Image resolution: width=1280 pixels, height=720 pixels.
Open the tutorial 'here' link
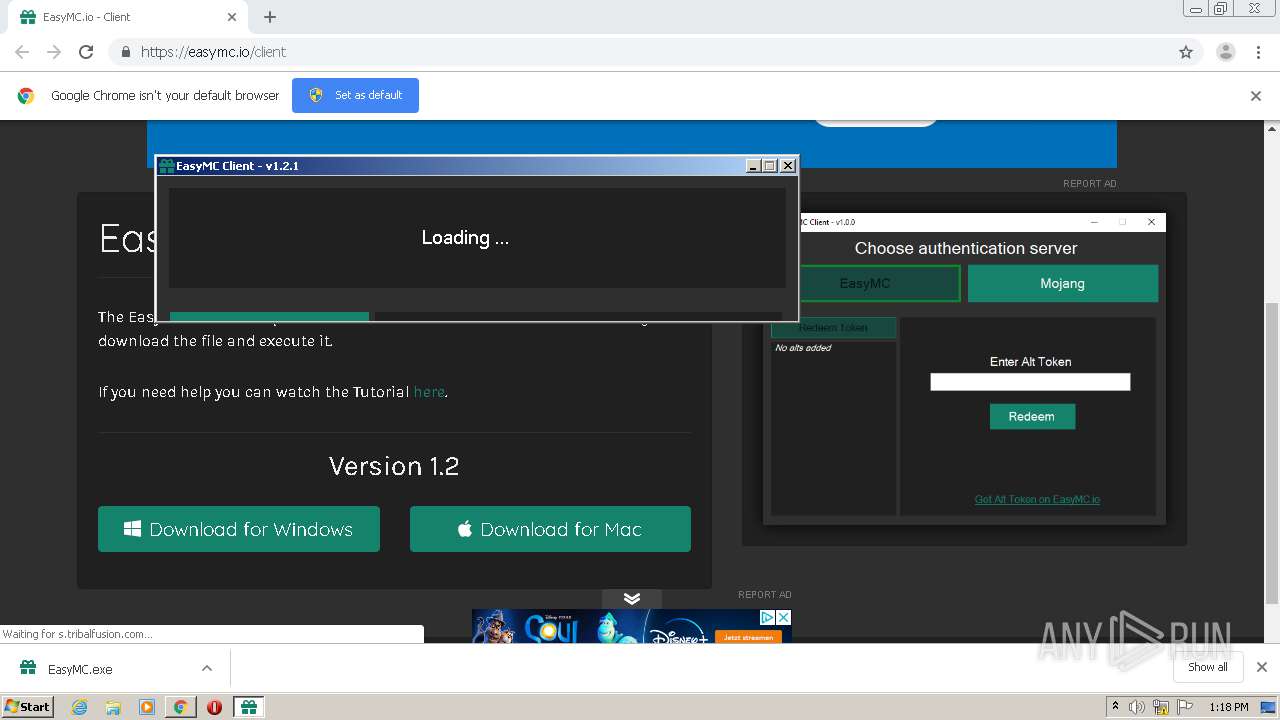429,392
